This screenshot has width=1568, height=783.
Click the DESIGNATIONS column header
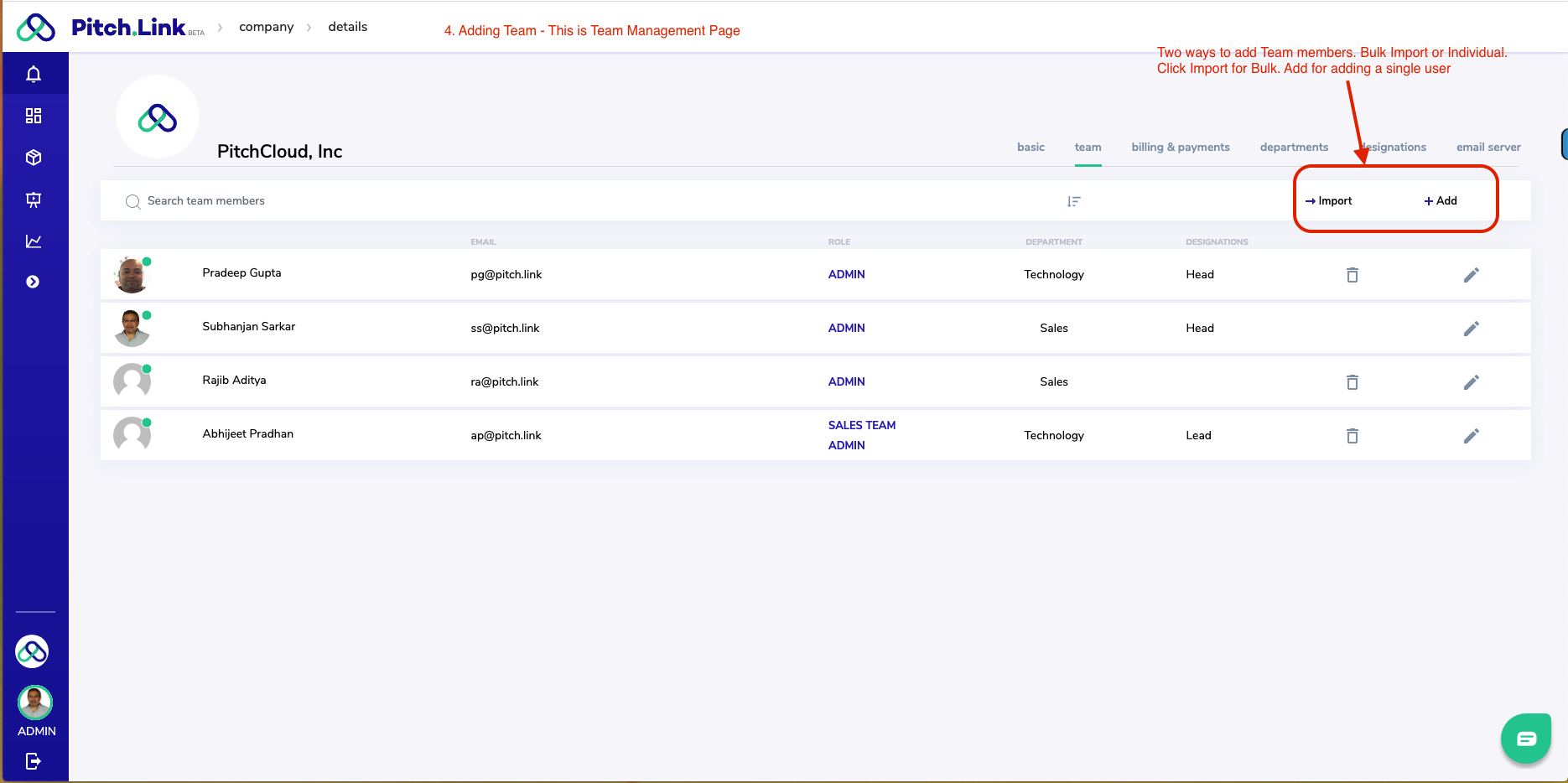[1217, 242]
